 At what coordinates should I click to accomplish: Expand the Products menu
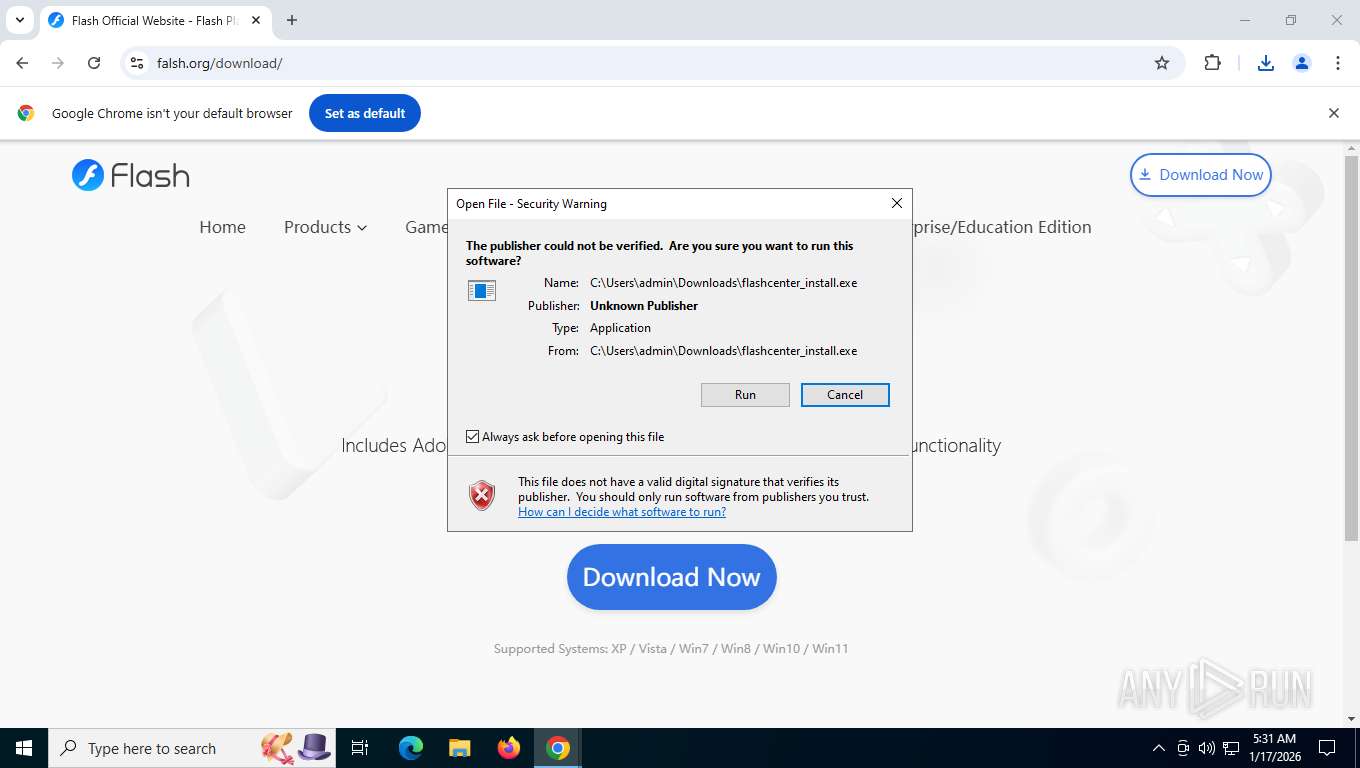tap(325, 227)
